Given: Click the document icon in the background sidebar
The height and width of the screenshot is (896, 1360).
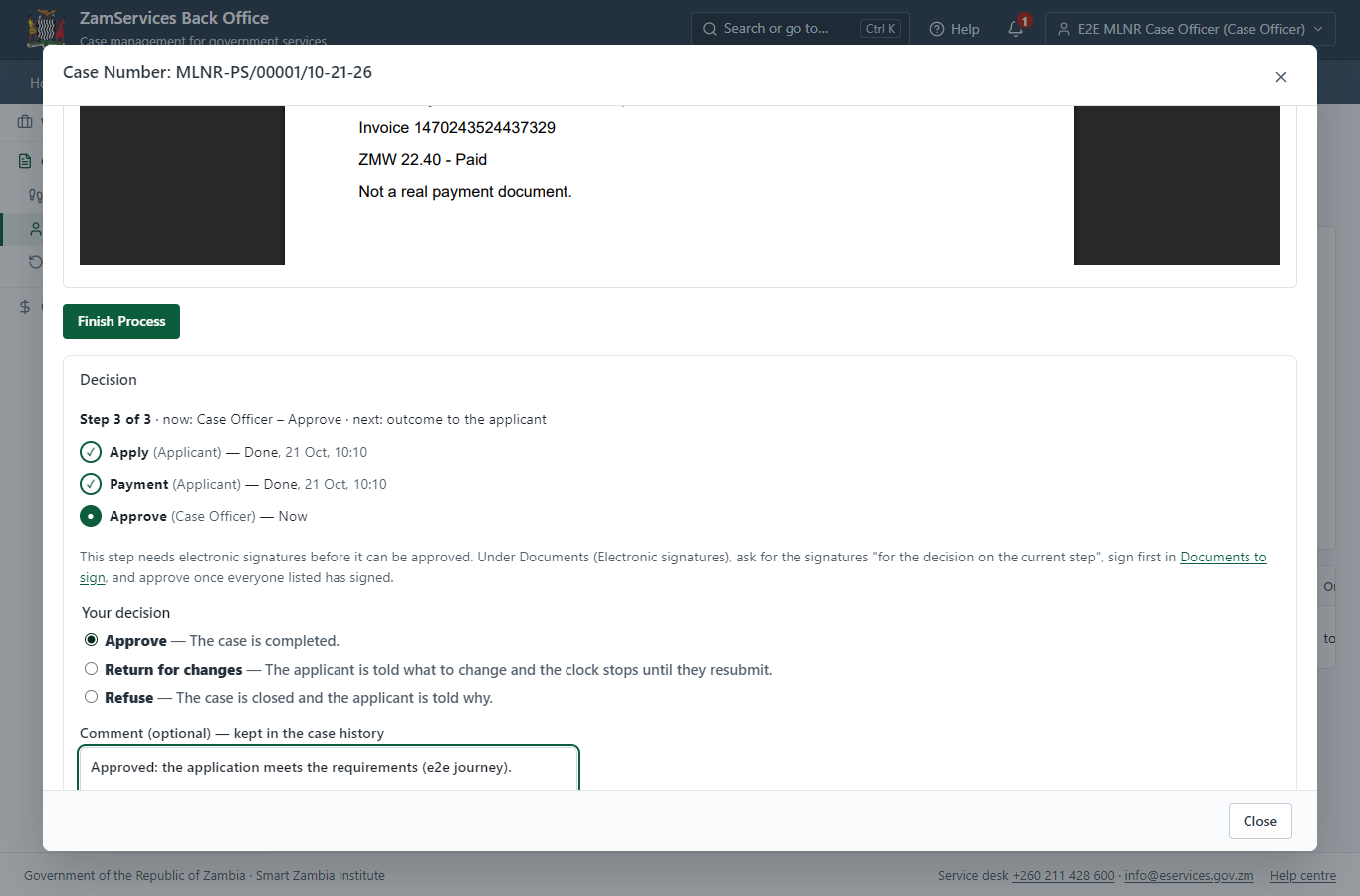Looking at the screenshot, I should (x=25, y=161).
